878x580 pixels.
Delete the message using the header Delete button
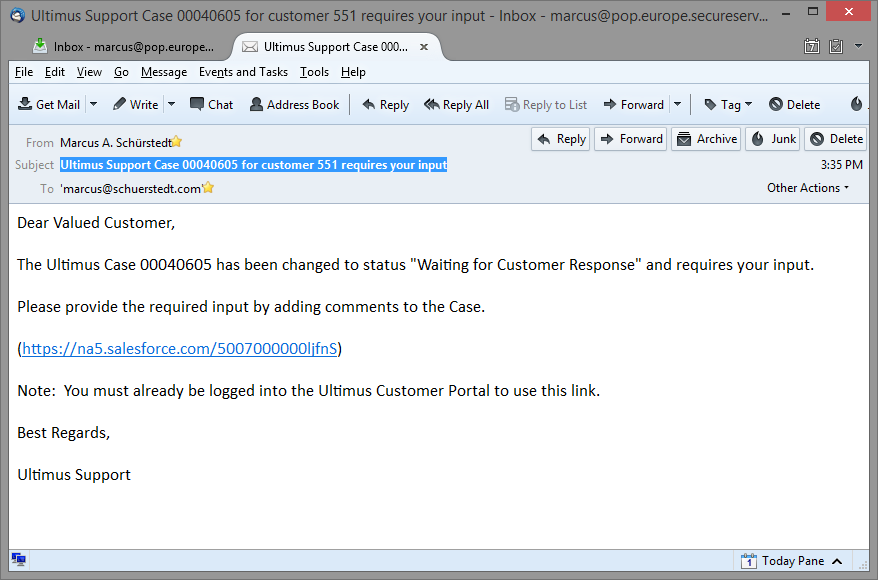[836, 139]
